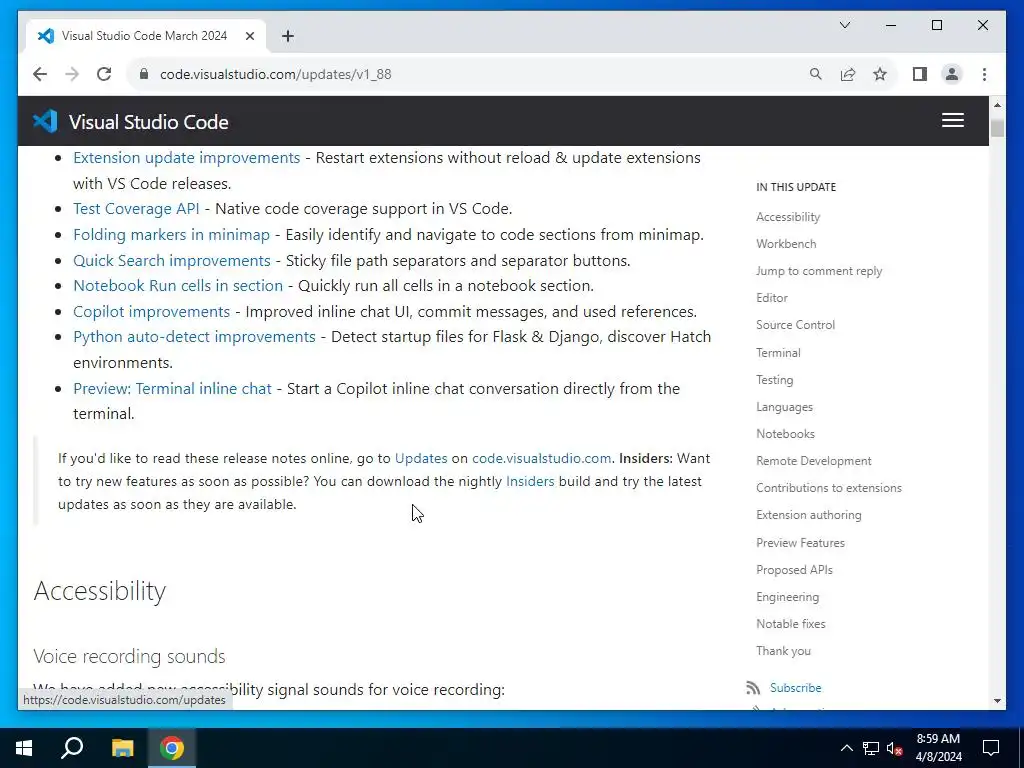The image size is (1024, 768).
Task: Reload the current page
Action: (x=104, y=74)
